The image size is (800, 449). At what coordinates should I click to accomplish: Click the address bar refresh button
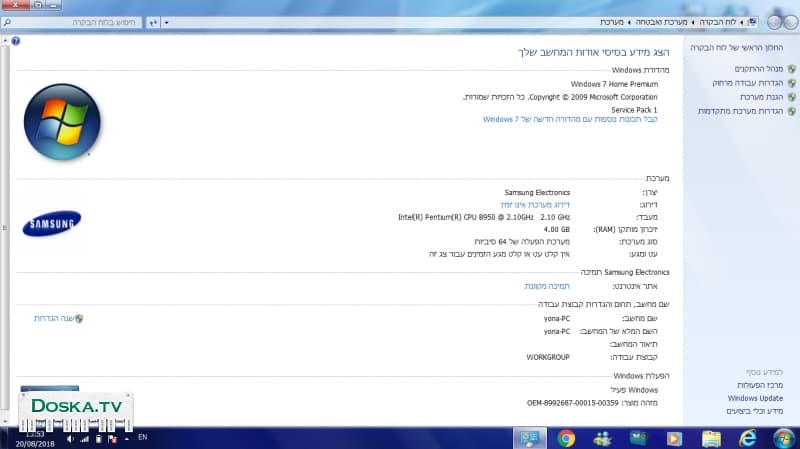[152, 21]
